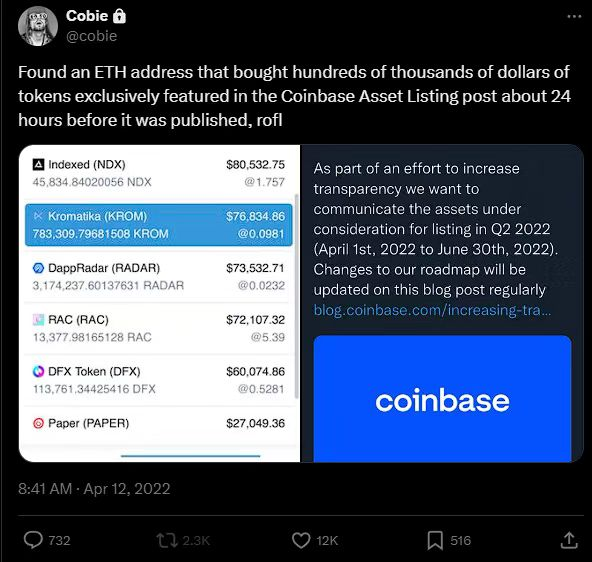Click the RAC token logo icon

(39, 320)
